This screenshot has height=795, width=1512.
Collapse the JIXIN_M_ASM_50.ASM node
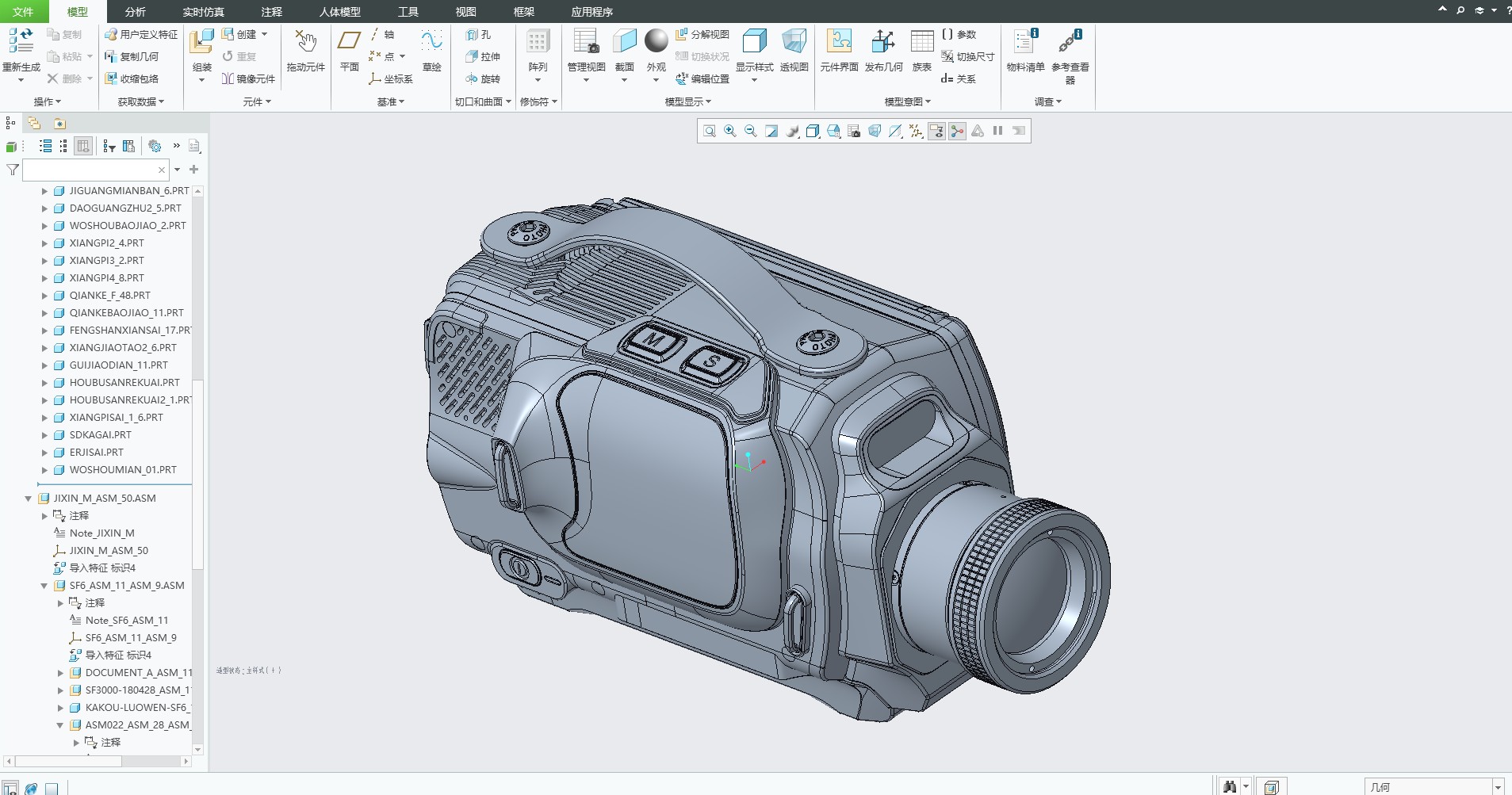29,499
